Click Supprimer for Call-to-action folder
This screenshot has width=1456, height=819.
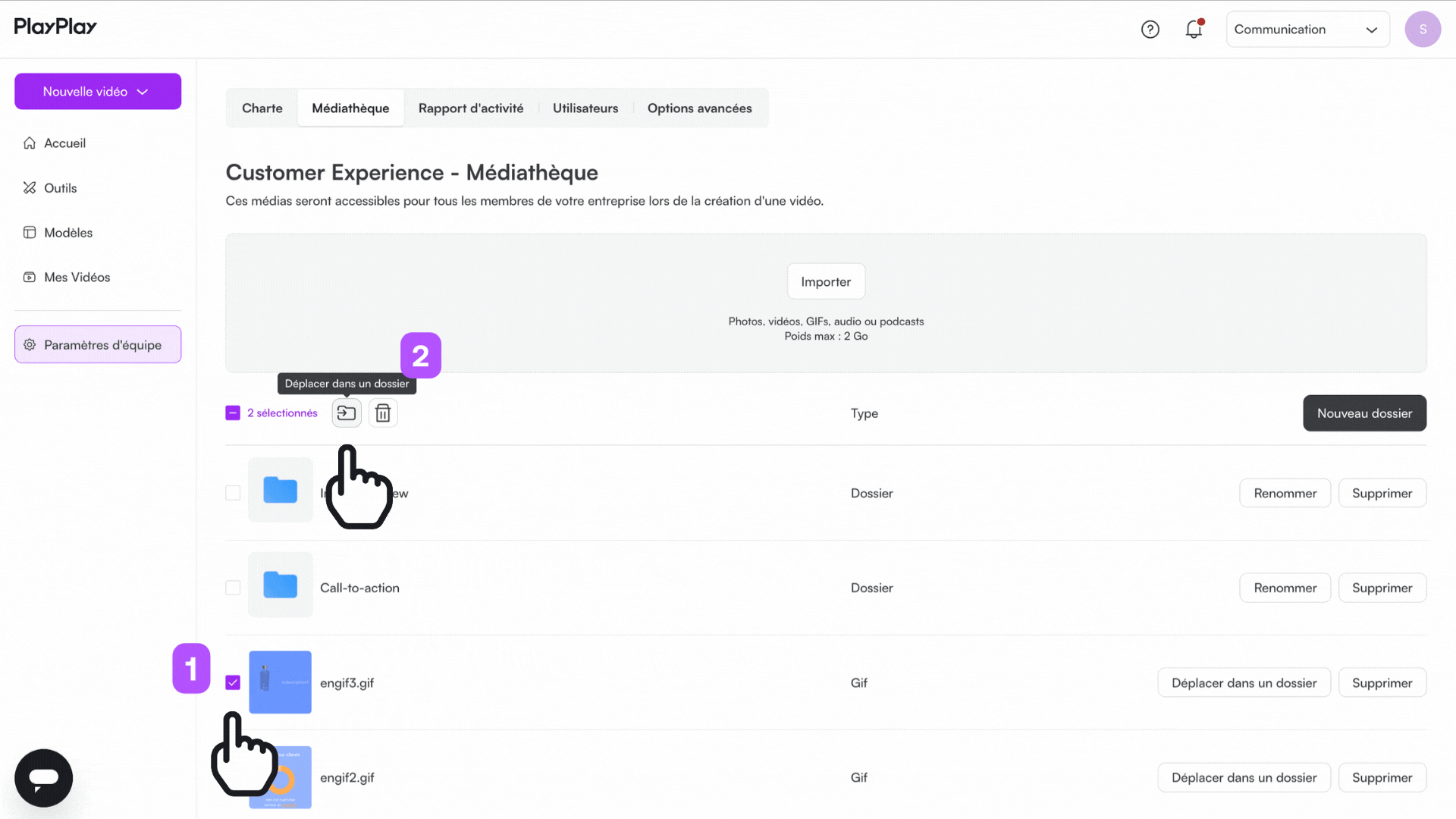(x=1382, y=588)
